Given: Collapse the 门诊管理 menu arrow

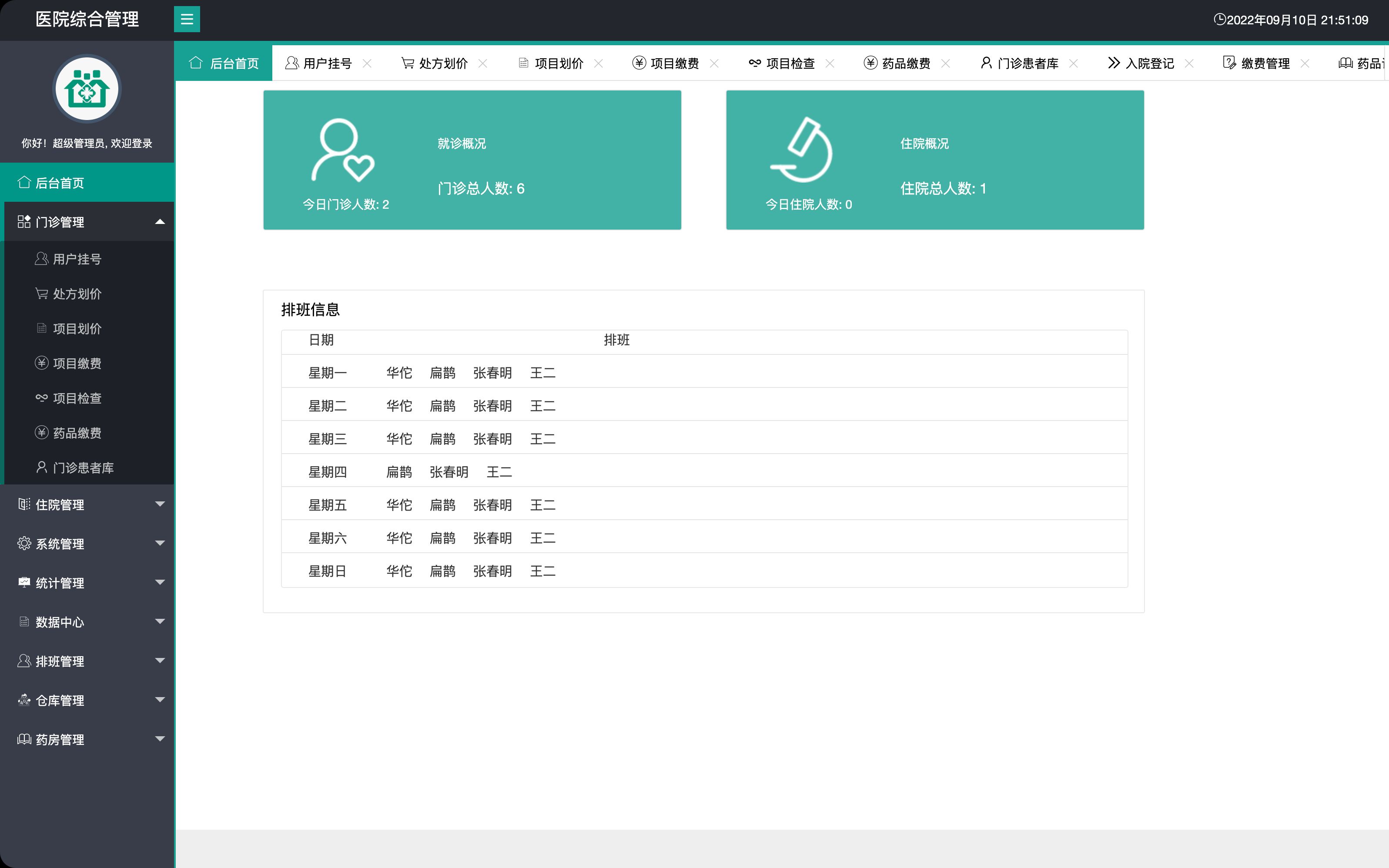Looking at the screenshot, I should 160,222.
